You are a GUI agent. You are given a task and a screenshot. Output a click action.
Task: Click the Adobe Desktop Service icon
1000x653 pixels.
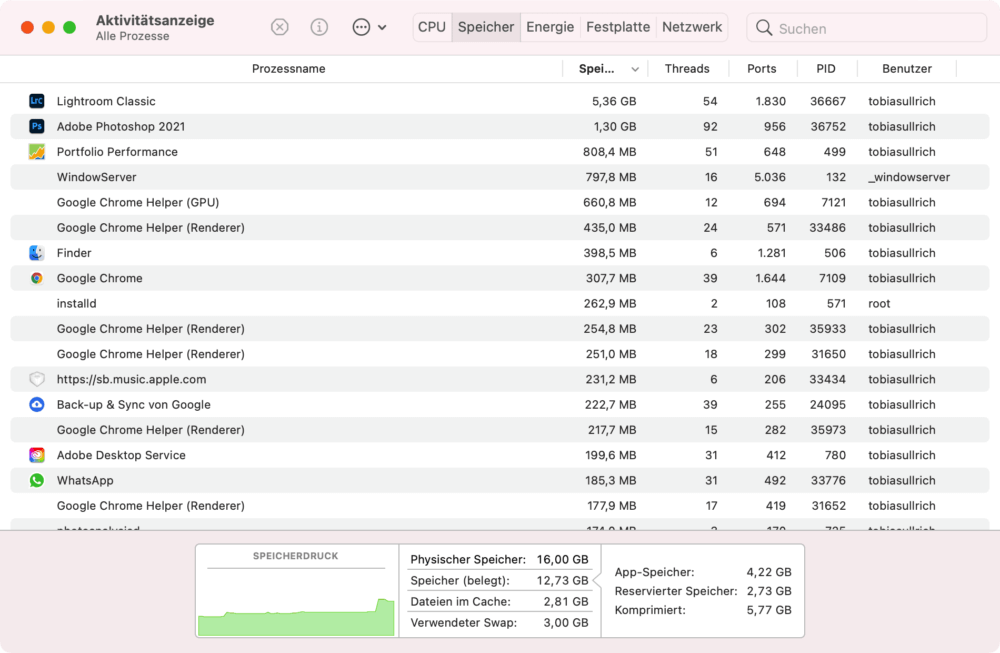[x=37, y=455]
